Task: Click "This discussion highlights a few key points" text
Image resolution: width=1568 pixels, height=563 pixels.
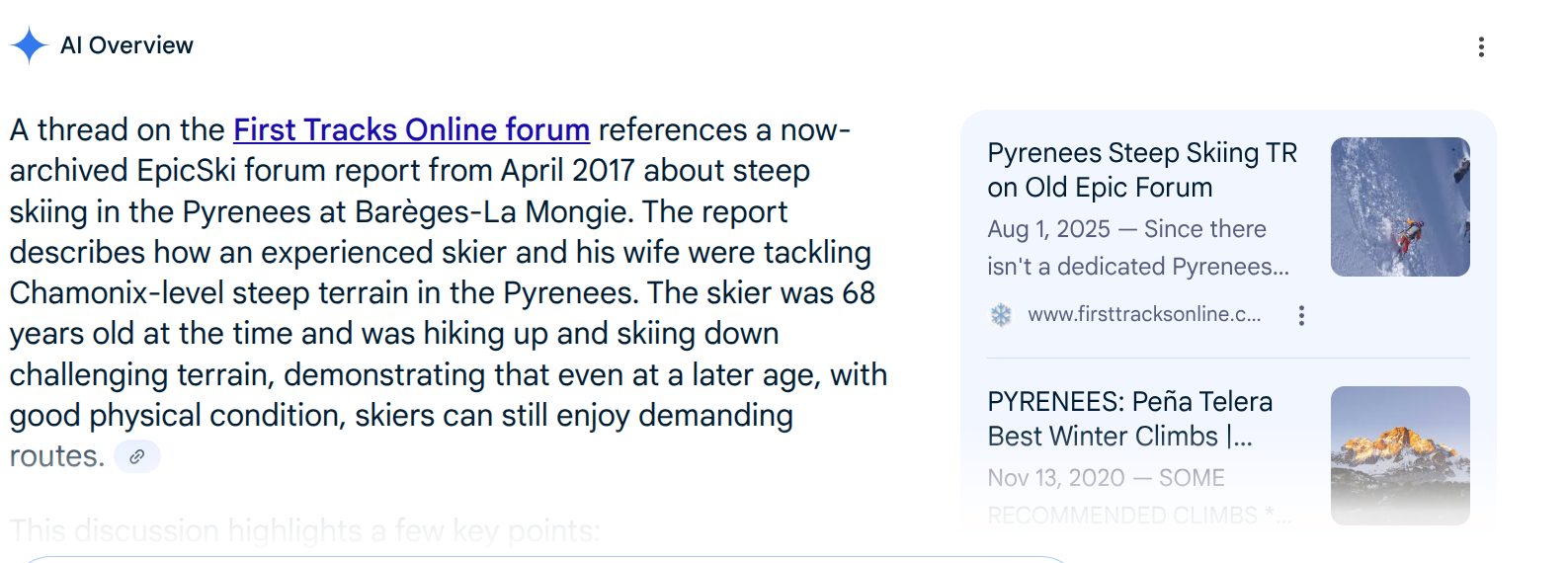Action: 305,530
